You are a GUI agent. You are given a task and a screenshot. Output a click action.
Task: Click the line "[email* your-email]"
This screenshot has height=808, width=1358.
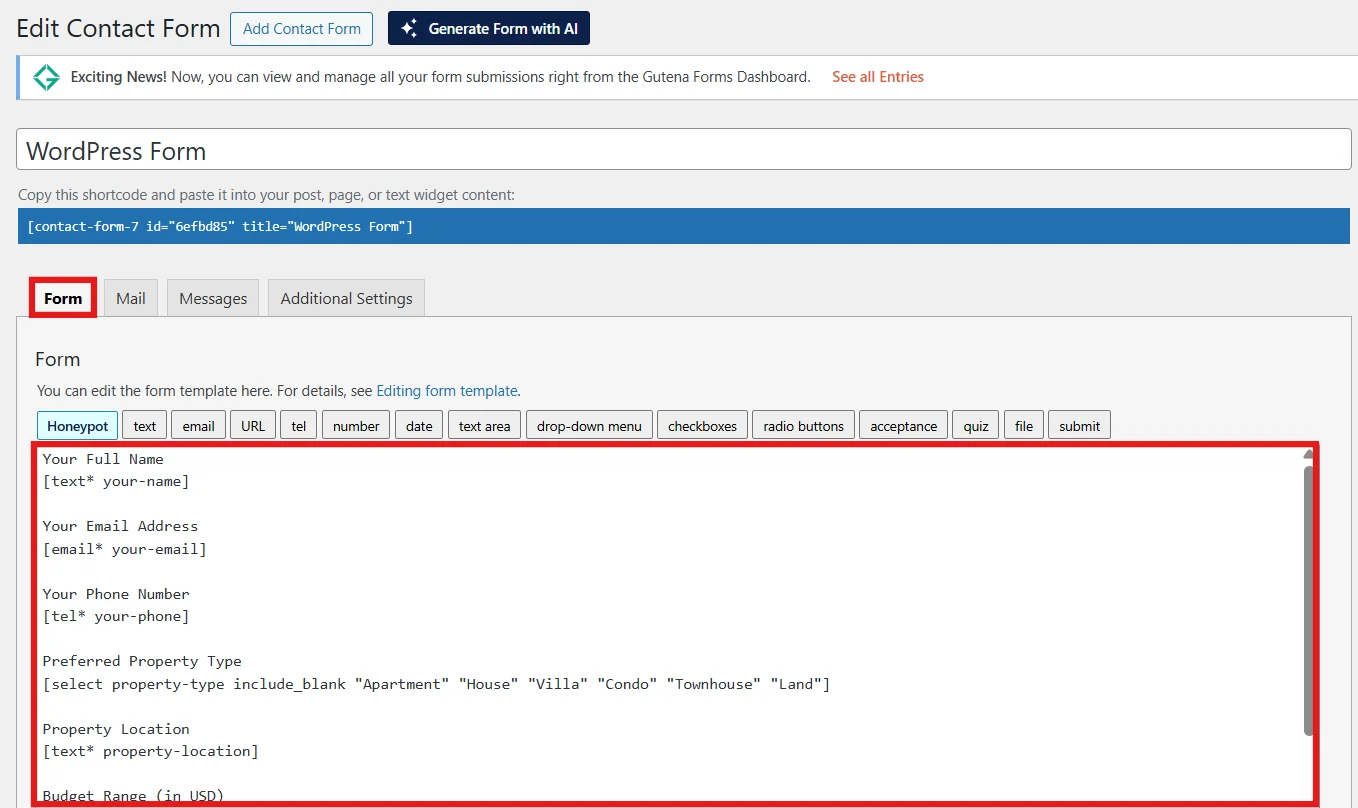(x=125, y=549)
